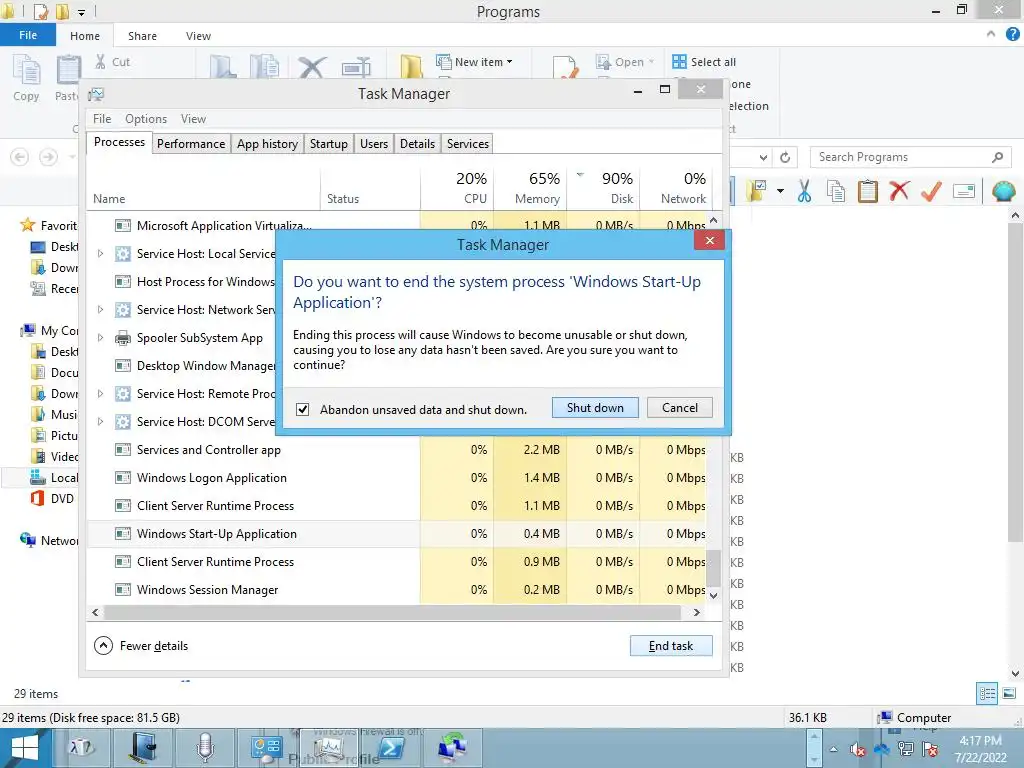Open the microphone speech taskbar icon
Viewport: 1024px width, 768px height.
tap(204, 748)
